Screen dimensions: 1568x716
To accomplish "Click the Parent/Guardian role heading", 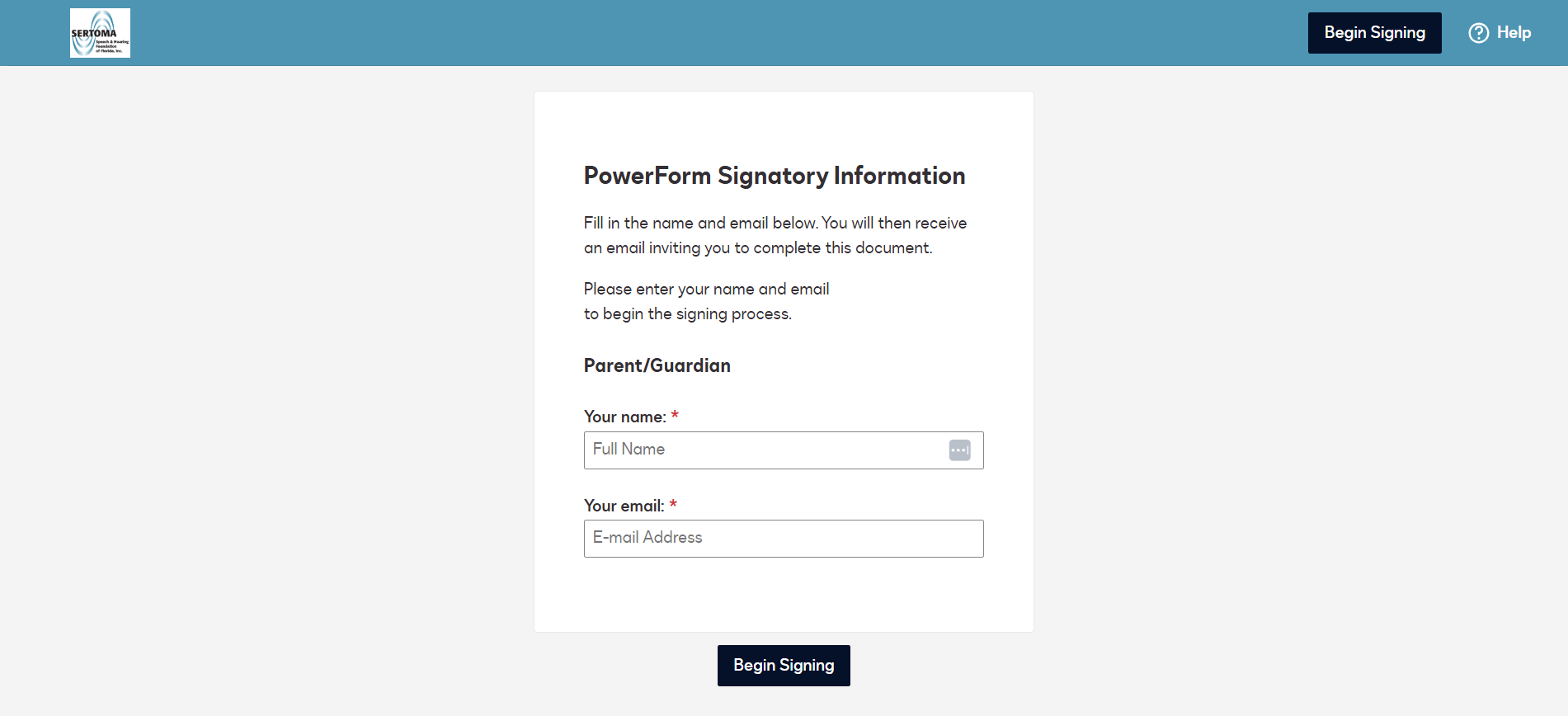I will (x=657, y=366).
